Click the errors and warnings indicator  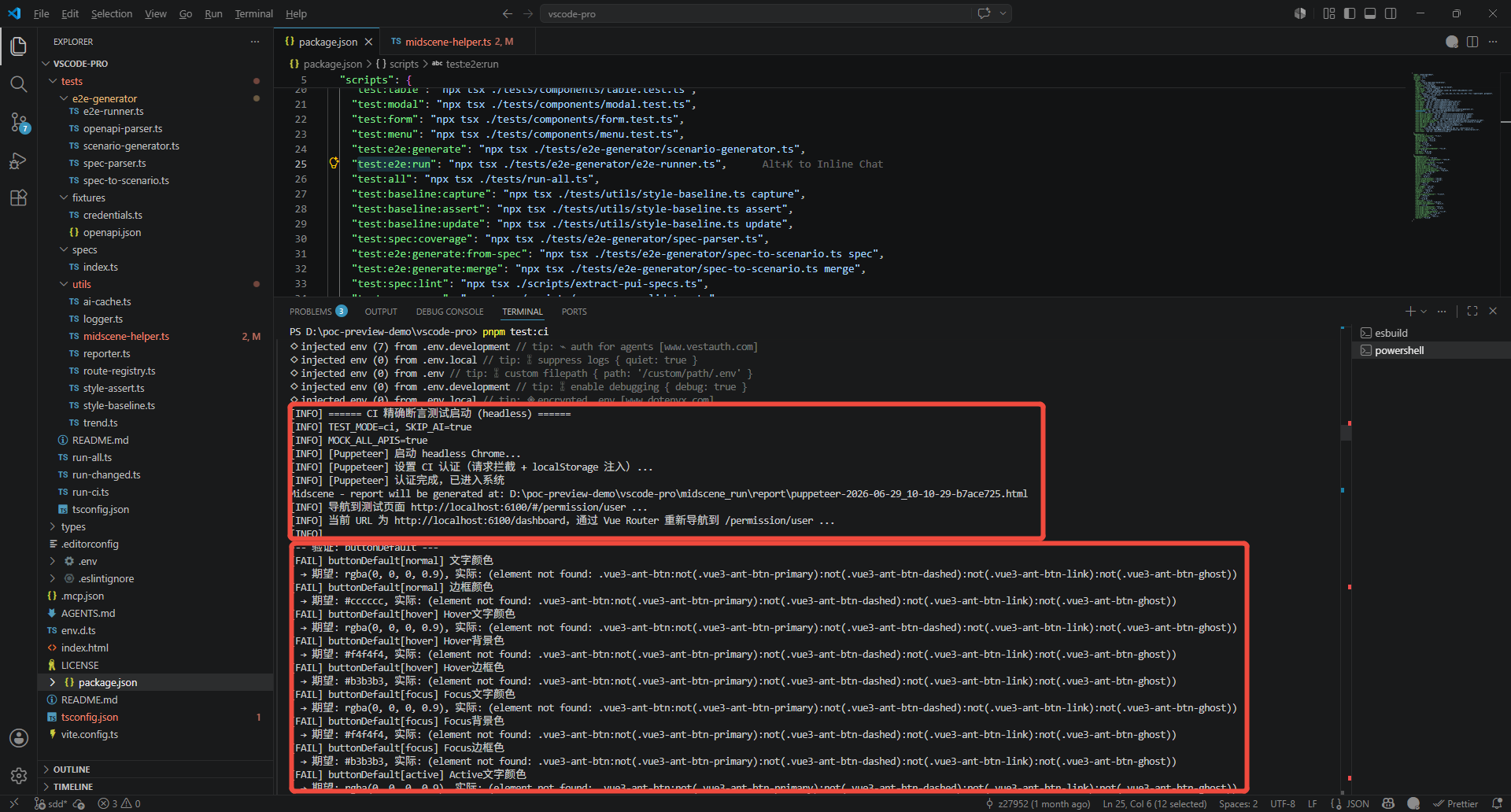coord(119,803)
